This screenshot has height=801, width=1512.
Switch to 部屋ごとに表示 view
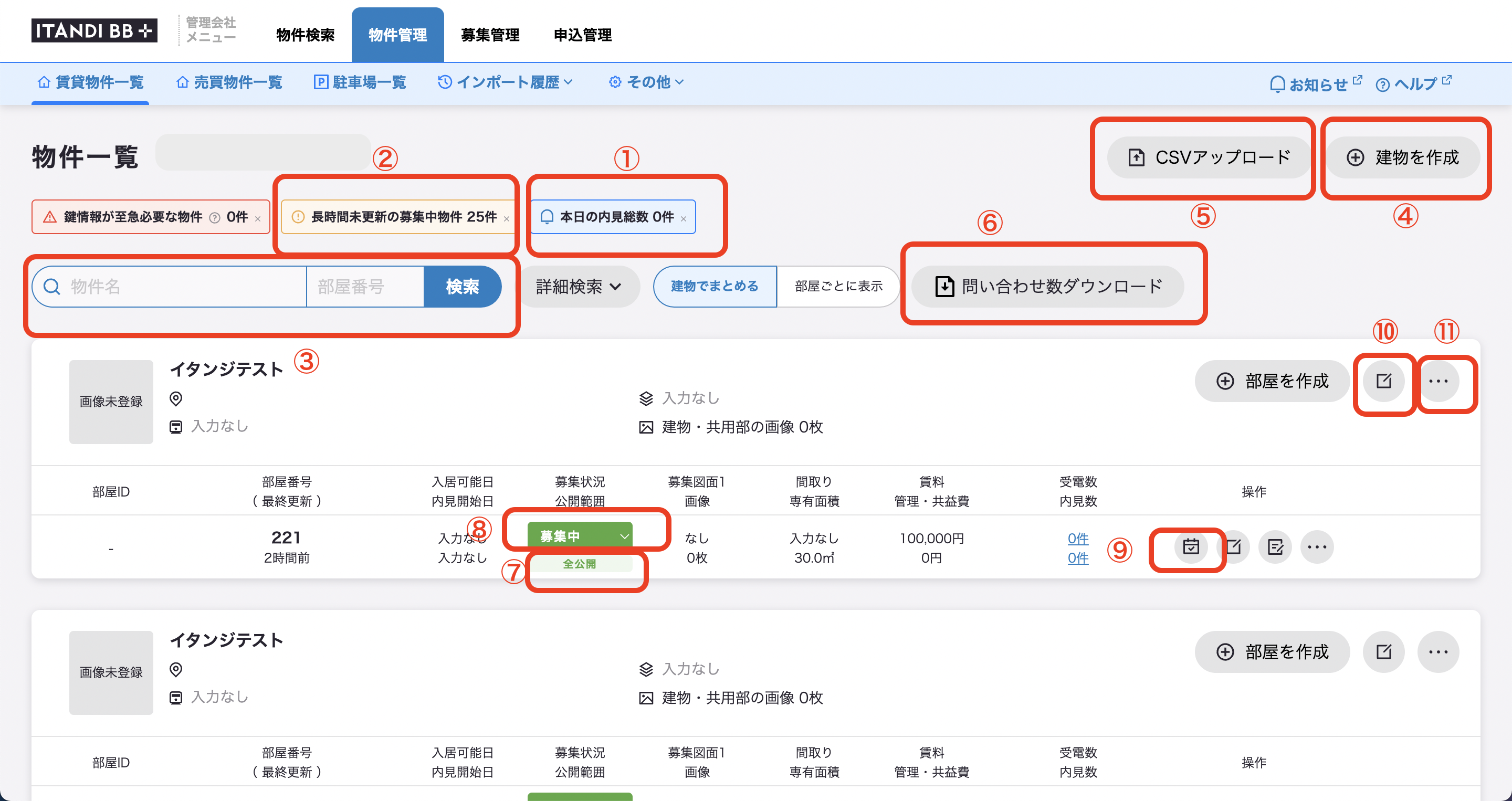838,287
